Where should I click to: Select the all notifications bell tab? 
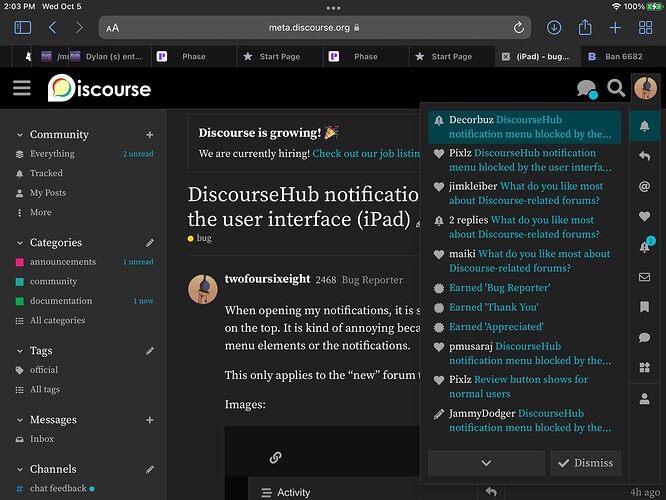(644, 126)
